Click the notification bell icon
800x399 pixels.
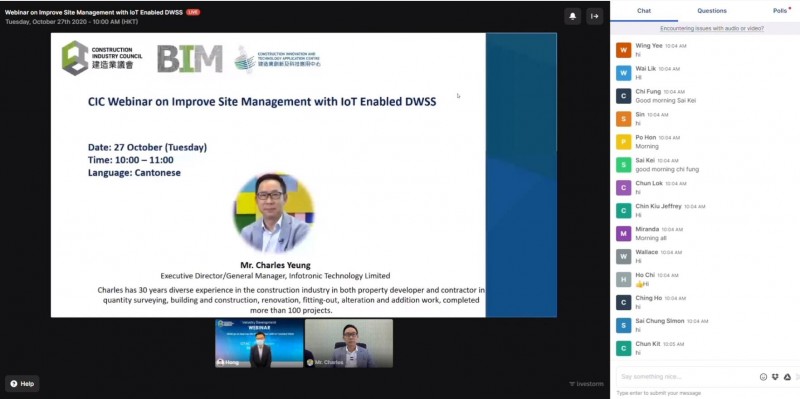pos(572,16)
